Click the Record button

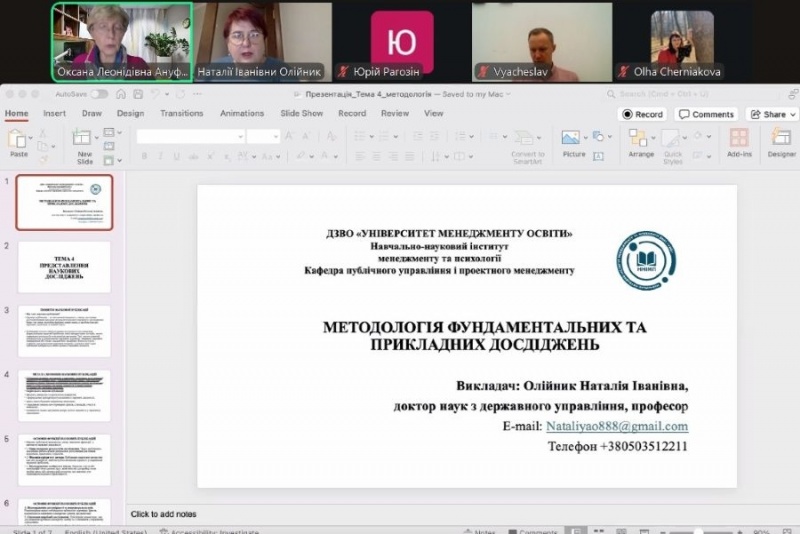tap(642, 114)
